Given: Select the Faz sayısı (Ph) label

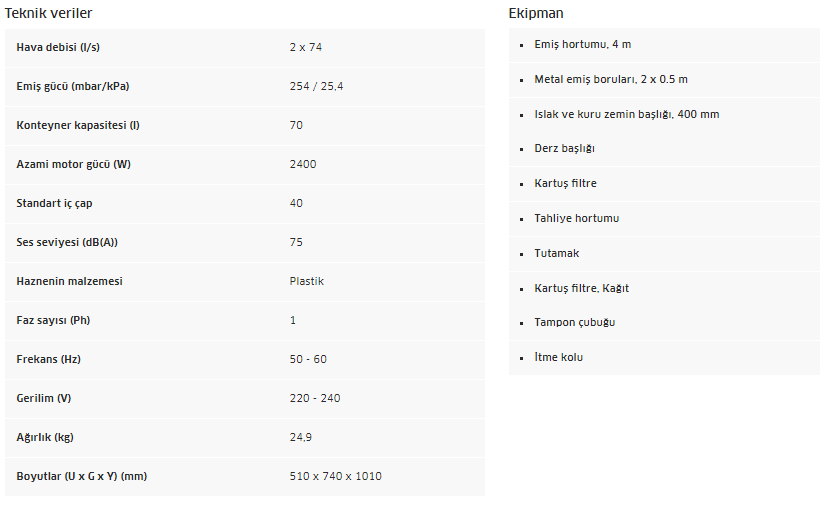Looking at the screenshot, I should 53,320.
